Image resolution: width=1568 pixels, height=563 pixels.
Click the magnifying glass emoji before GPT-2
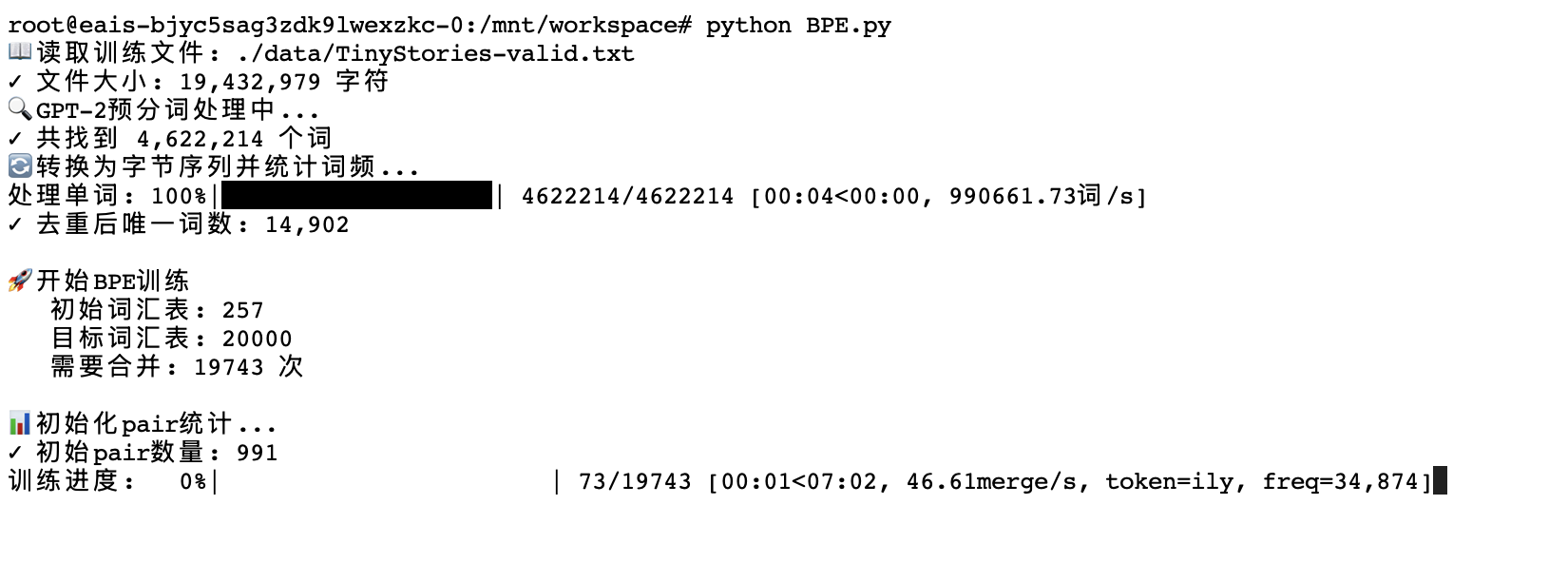19,108
